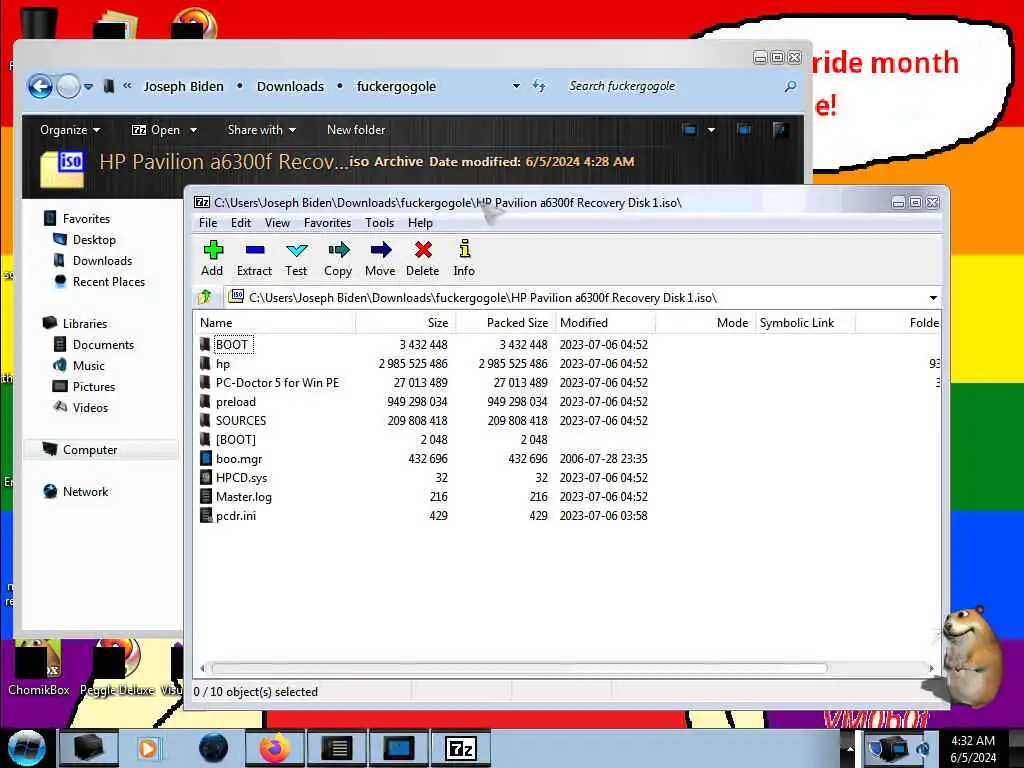The width and height of the screenshot is (1024, 768).
Task: Click New folder in Explorer
Action: coord(356,130)
